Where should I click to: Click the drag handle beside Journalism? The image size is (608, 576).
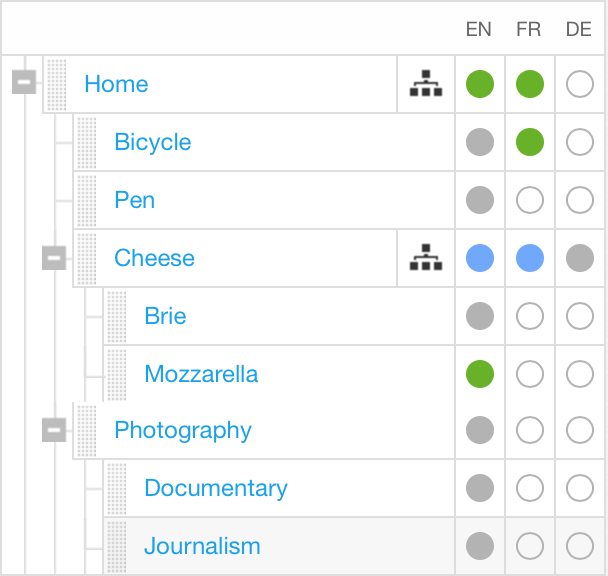pyautogui.click(x=117, y=547)
